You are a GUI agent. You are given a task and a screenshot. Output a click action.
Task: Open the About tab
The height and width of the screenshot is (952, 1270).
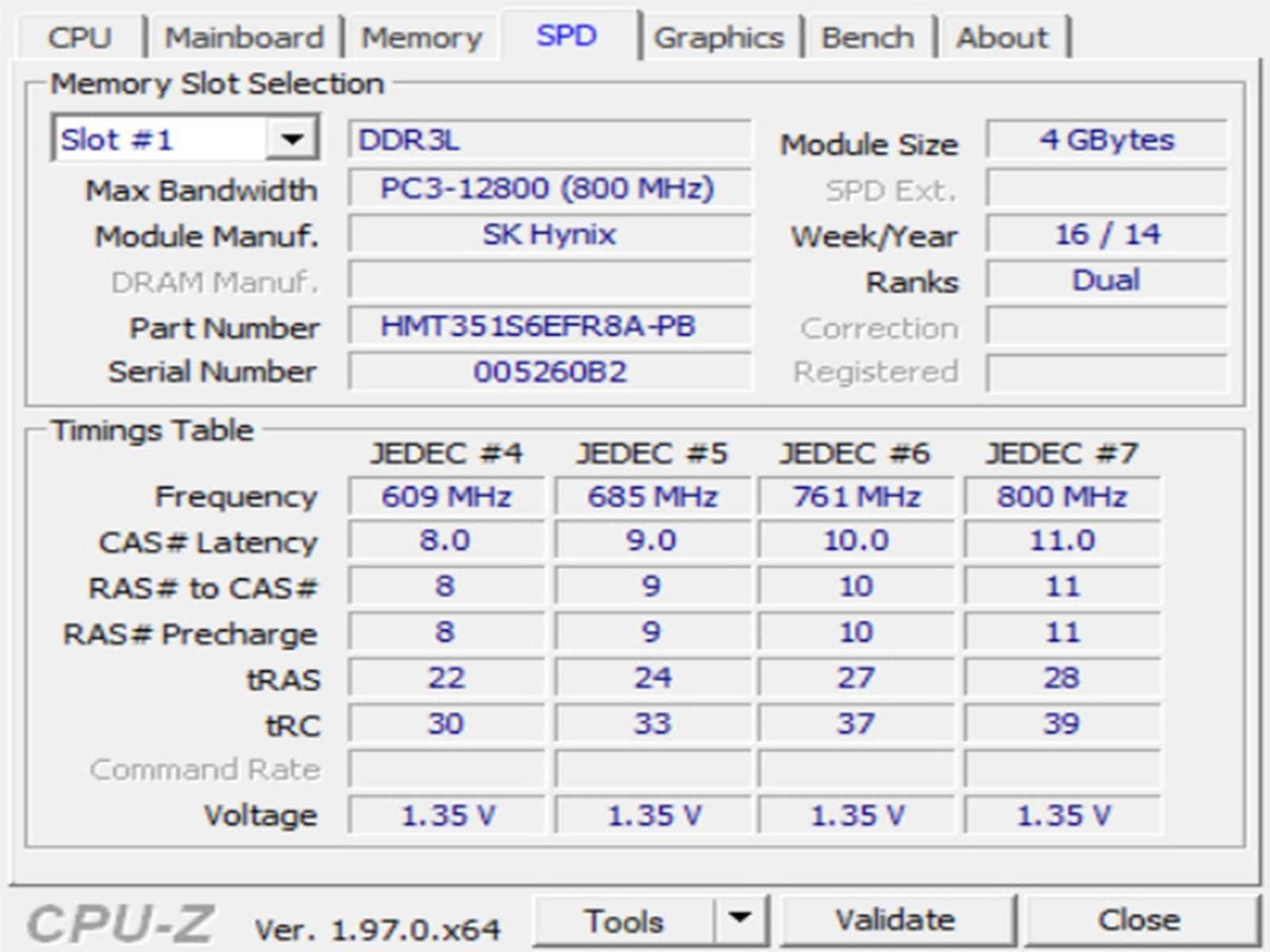1002,37
